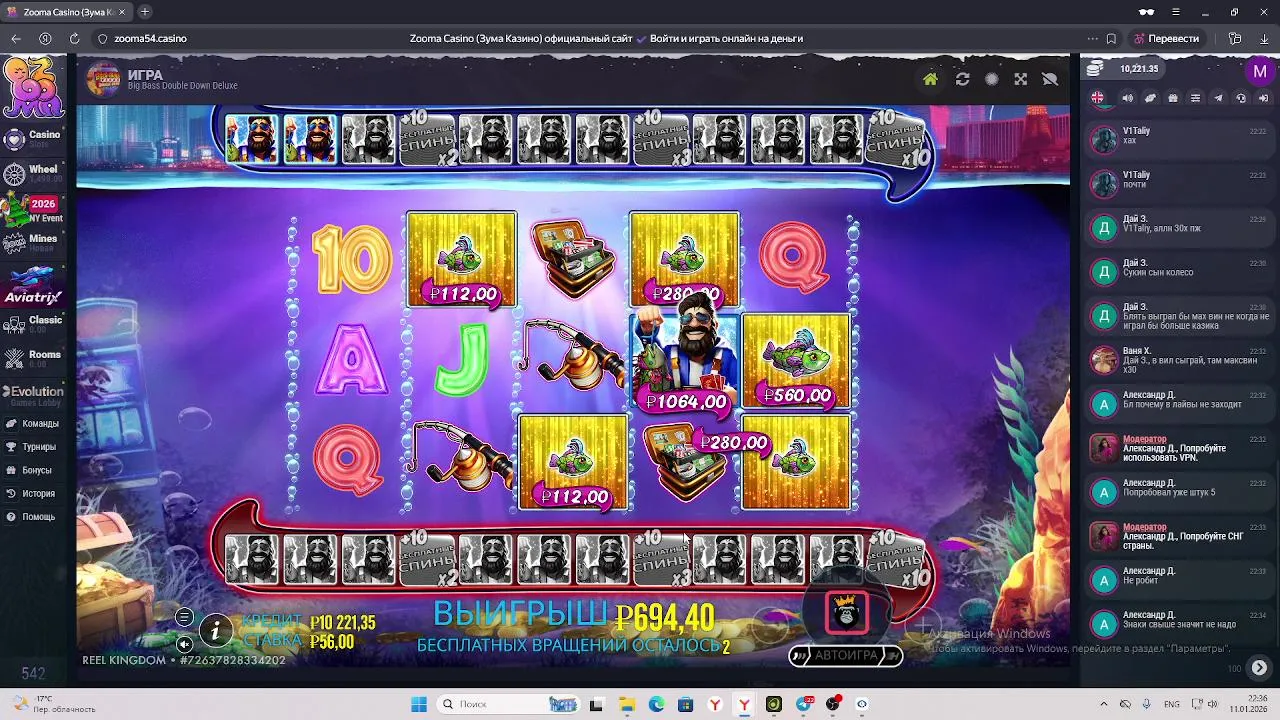Click the Zooma casino logo
This screenshot has width=1280, height=720.
point(33,87)
